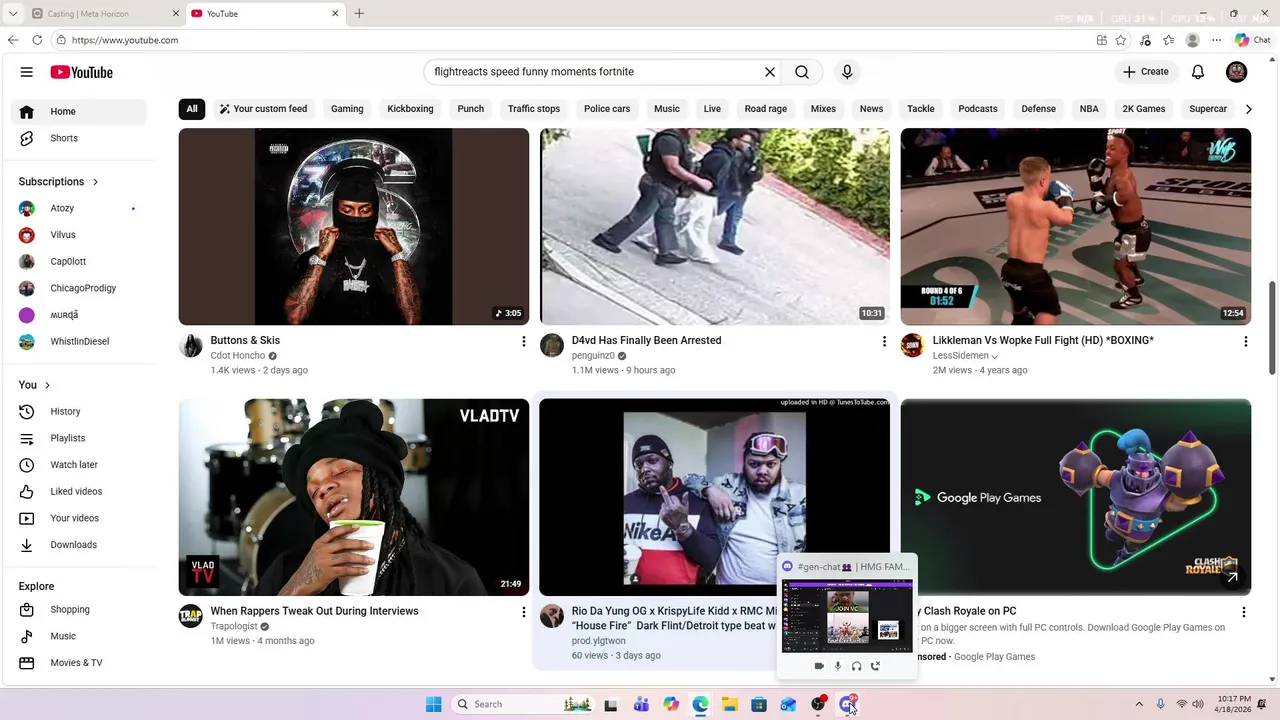
Task: Select the Police cars filter chip
Action: [607, 109]
